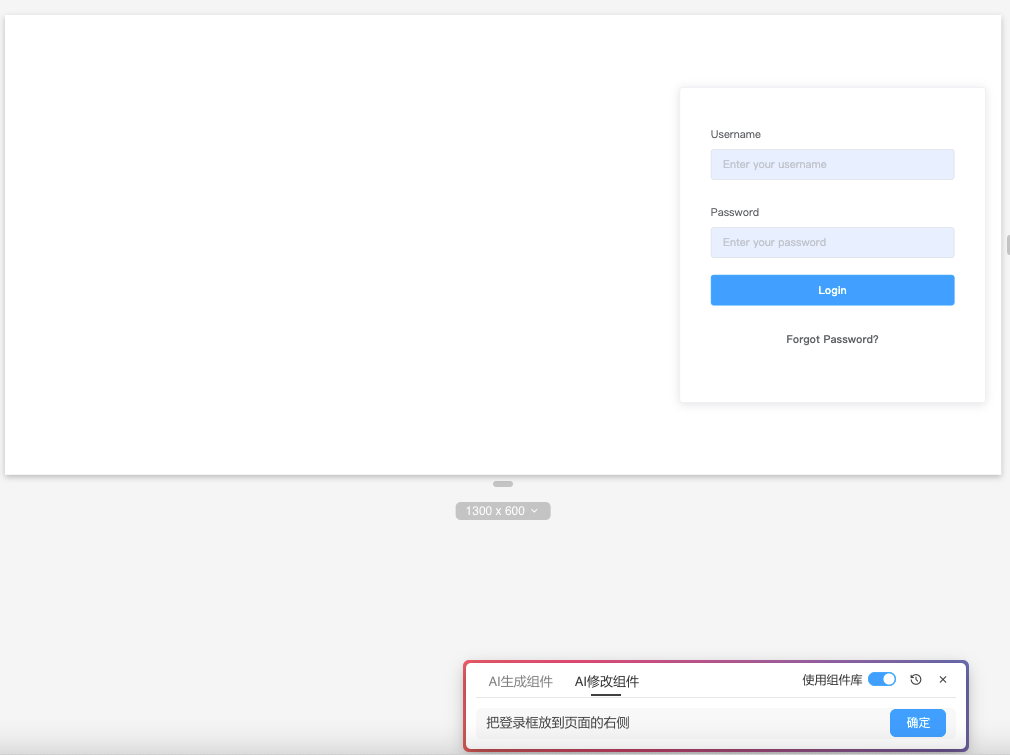Grab the canvas bottom resize handle

point(503,484)
